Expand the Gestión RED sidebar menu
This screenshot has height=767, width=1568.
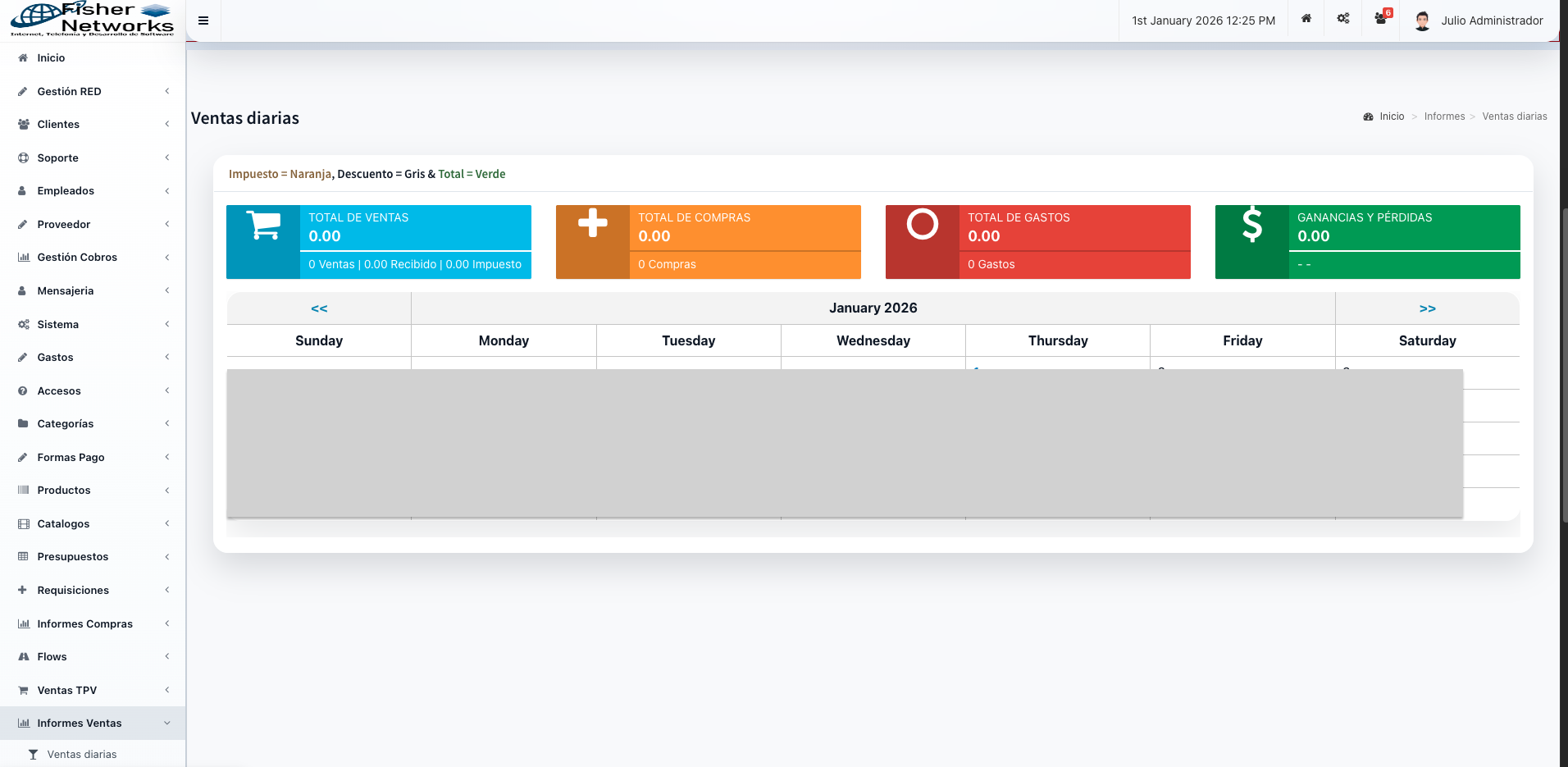69,91
